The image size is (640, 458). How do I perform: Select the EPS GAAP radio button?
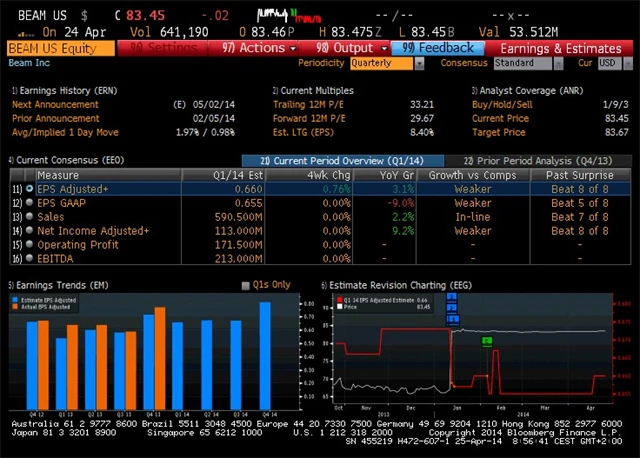(x=29, y=202)
